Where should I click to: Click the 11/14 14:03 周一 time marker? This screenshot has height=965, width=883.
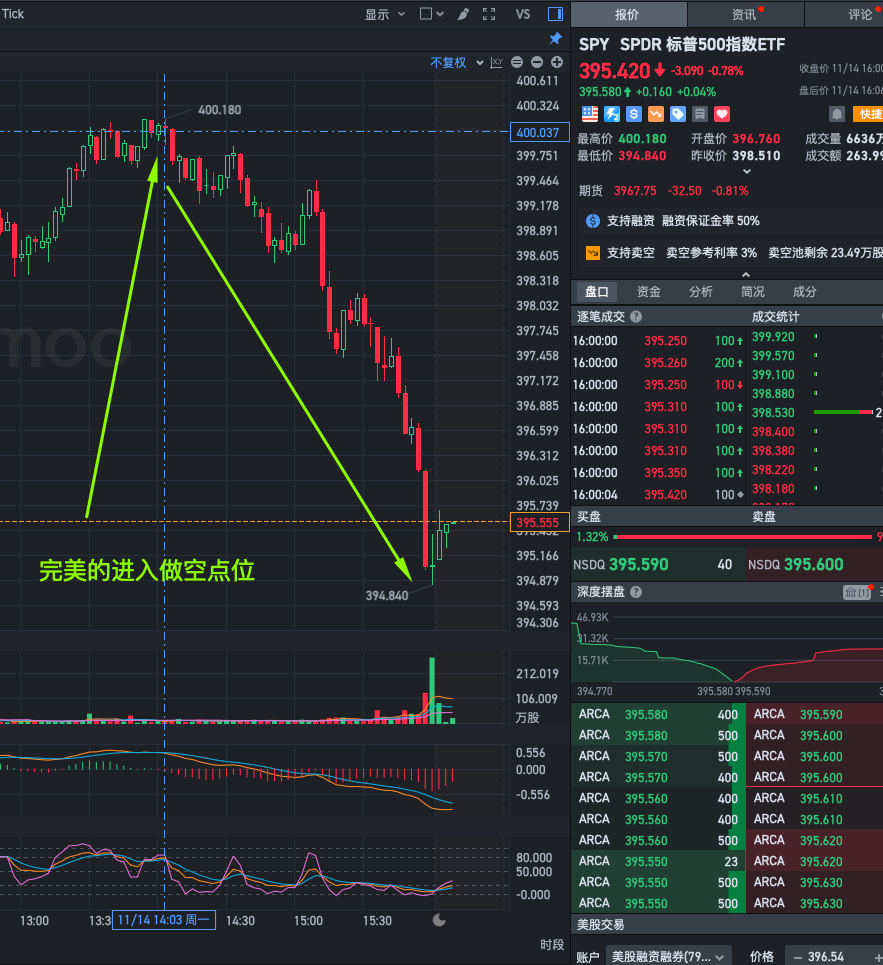click(164, 920)
